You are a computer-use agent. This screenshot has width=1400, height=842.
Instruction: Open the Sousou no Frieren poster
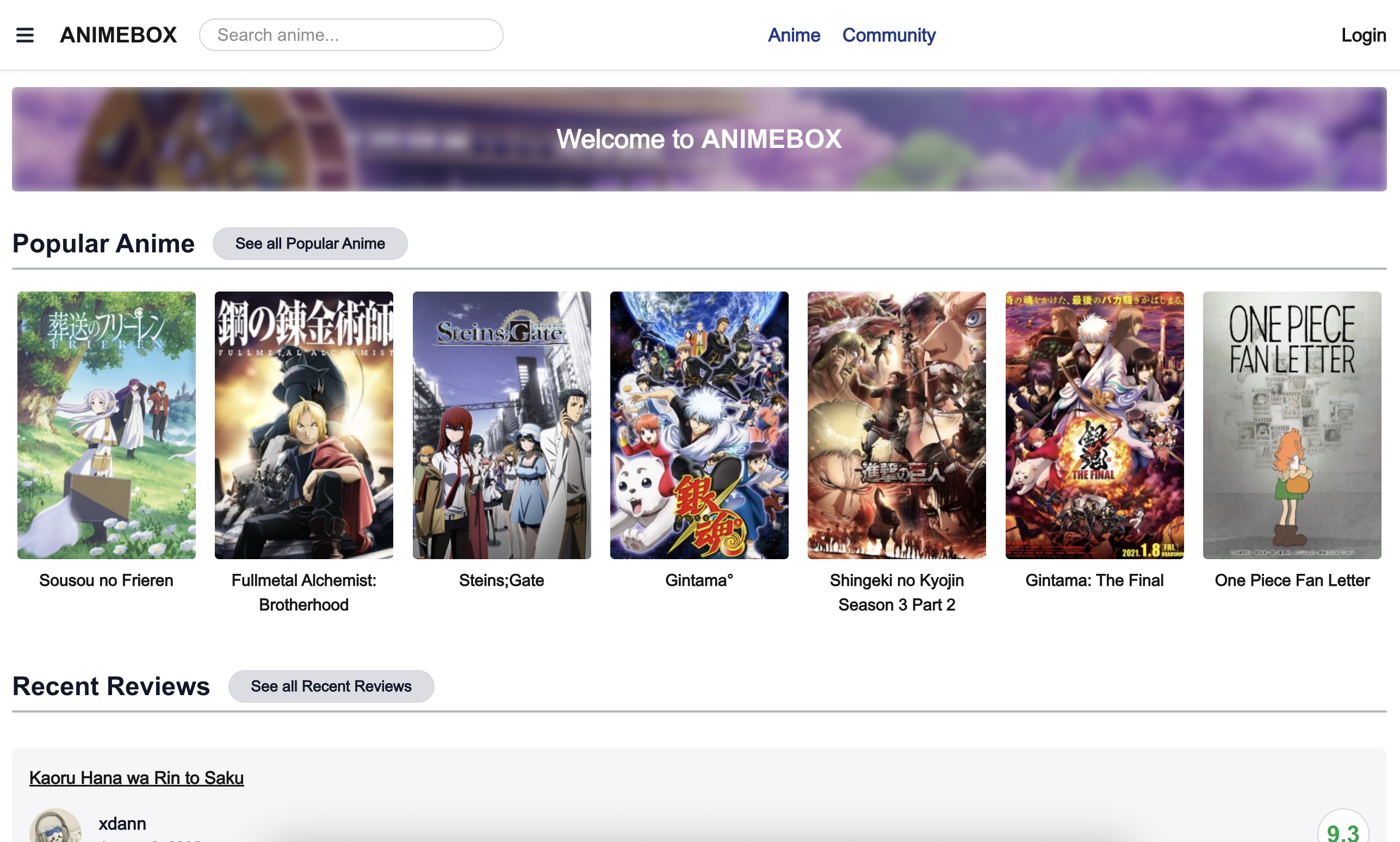(106, 425)
